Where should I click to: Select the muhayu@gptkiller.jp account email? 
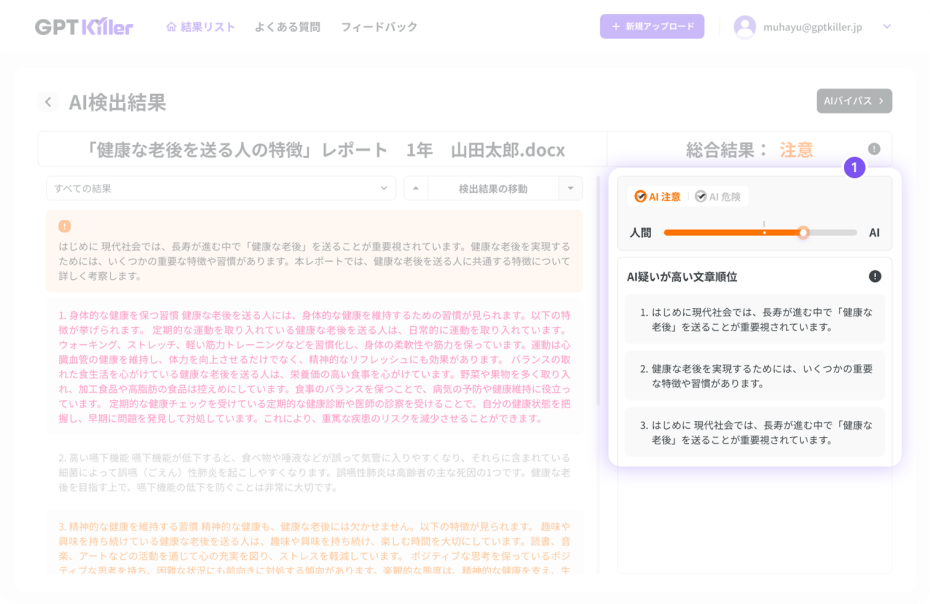[813, 27]
